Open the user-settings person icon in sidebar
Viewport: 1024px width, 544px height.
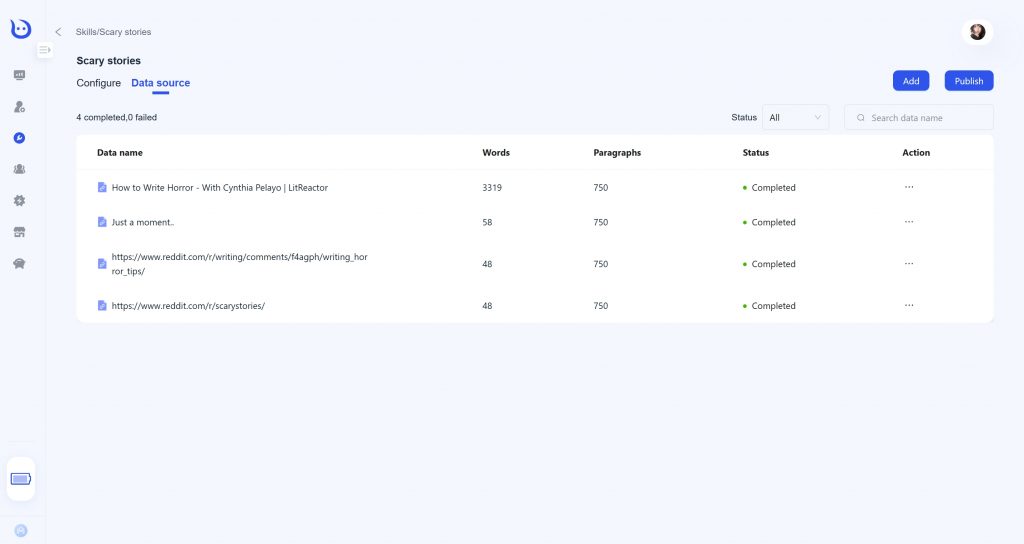tap(20, 106)
